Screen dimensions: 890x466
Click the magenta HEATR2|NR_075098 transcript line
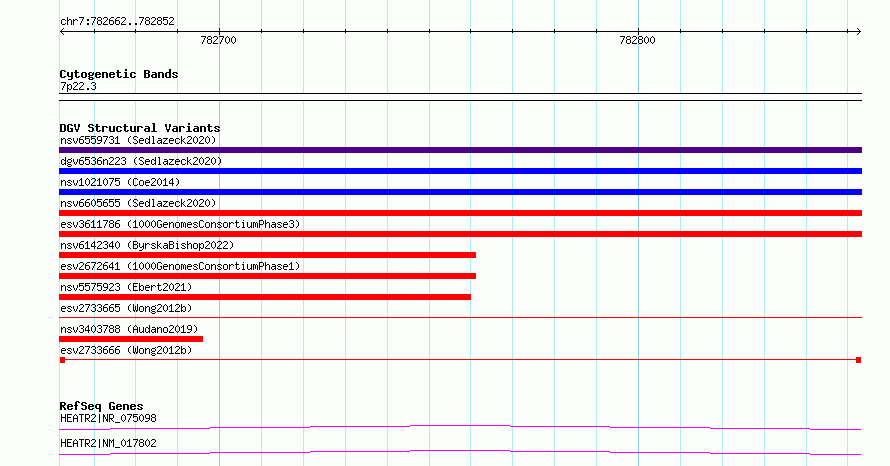click(x=460, y=427)
